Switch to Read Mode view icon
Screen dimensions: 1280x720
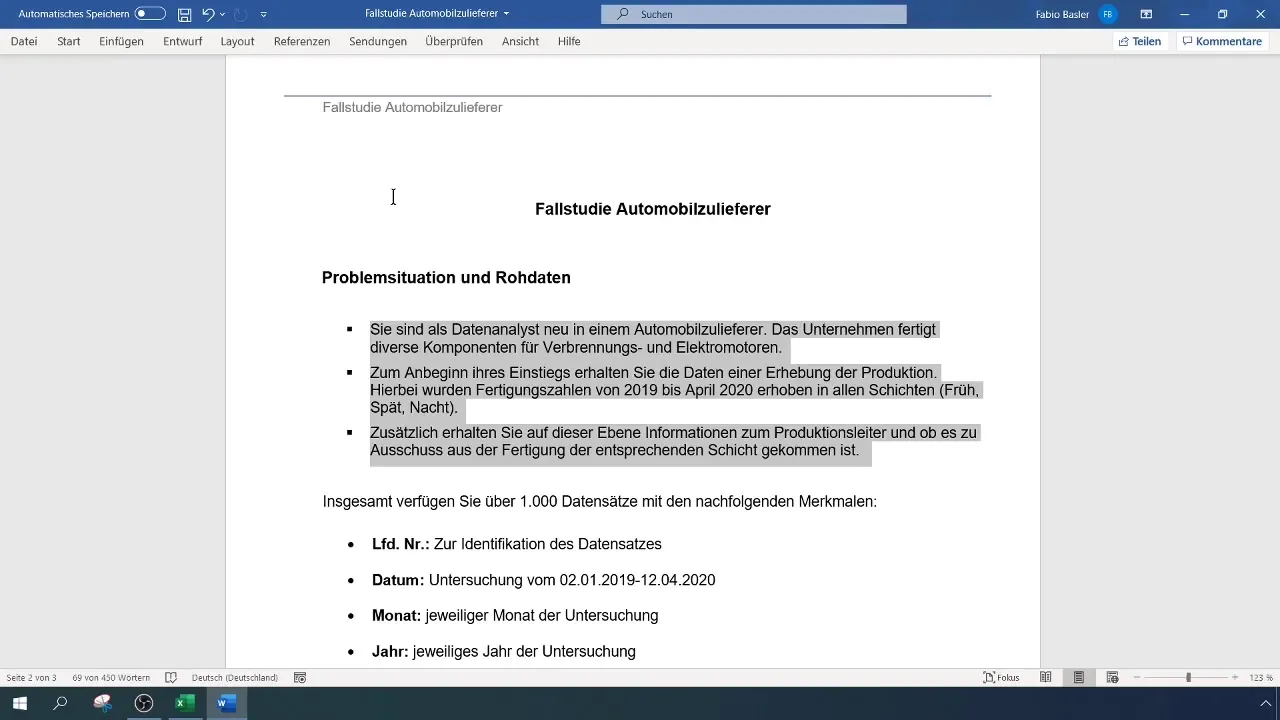point(1045,677)
